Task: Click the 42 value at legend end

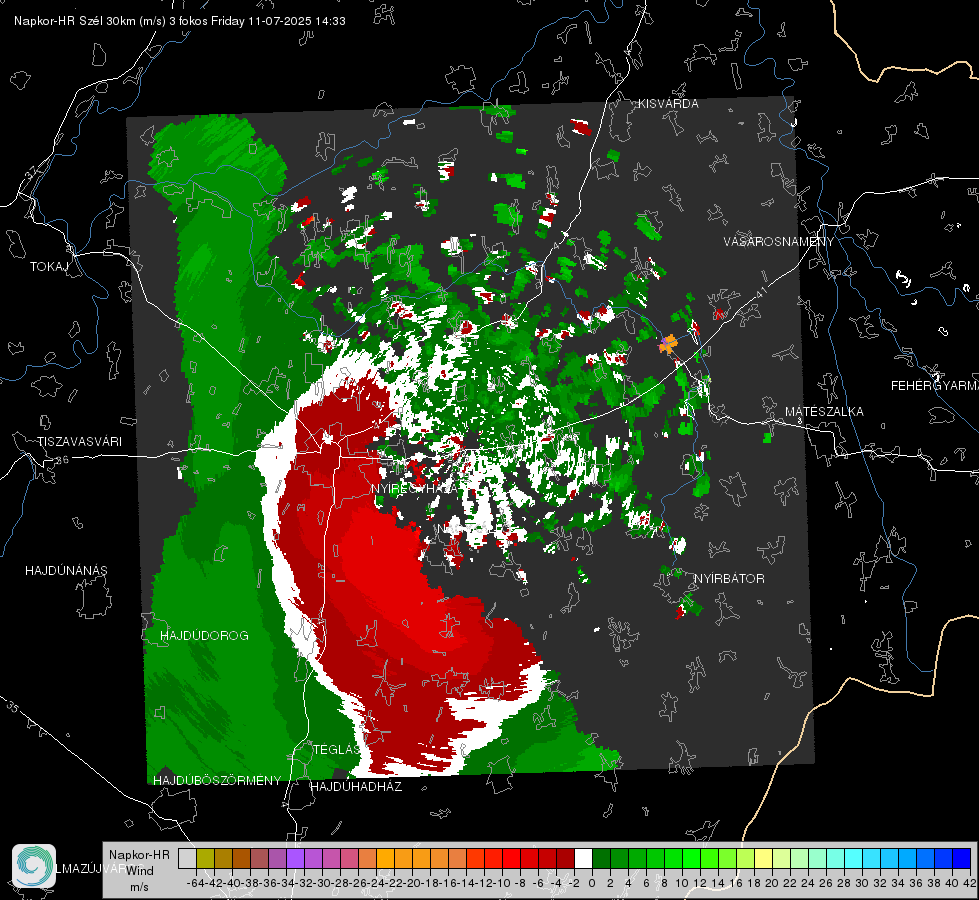Action: tap(969, 883)
